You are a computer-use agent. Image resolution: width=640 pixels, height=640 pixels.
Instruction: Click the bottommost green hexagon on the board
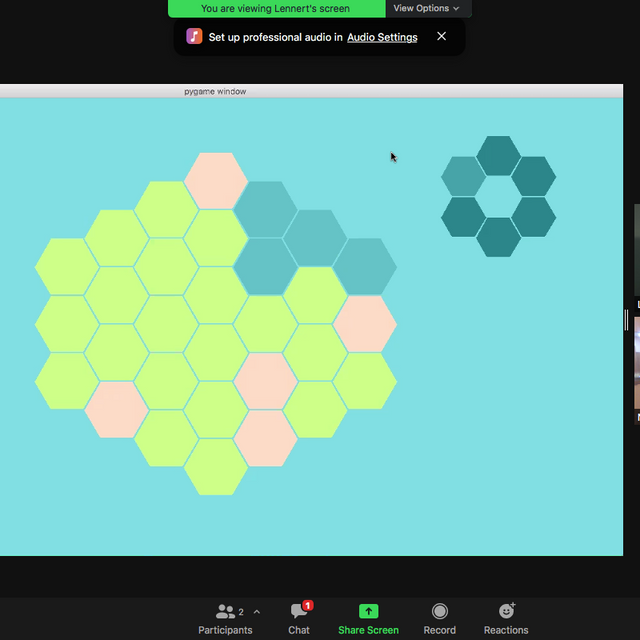click(216, 467)
